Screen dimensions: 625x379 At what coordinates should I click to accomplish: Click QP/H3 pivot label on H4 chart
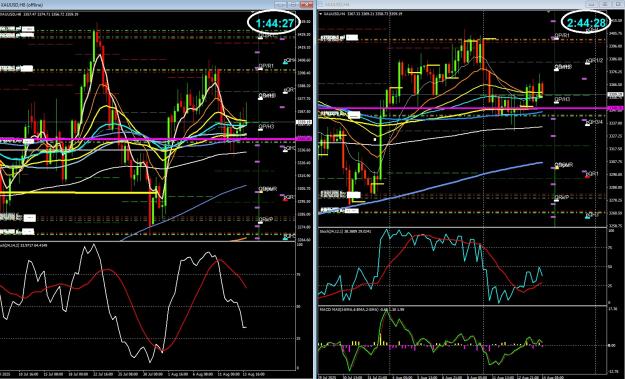(562, 99)
